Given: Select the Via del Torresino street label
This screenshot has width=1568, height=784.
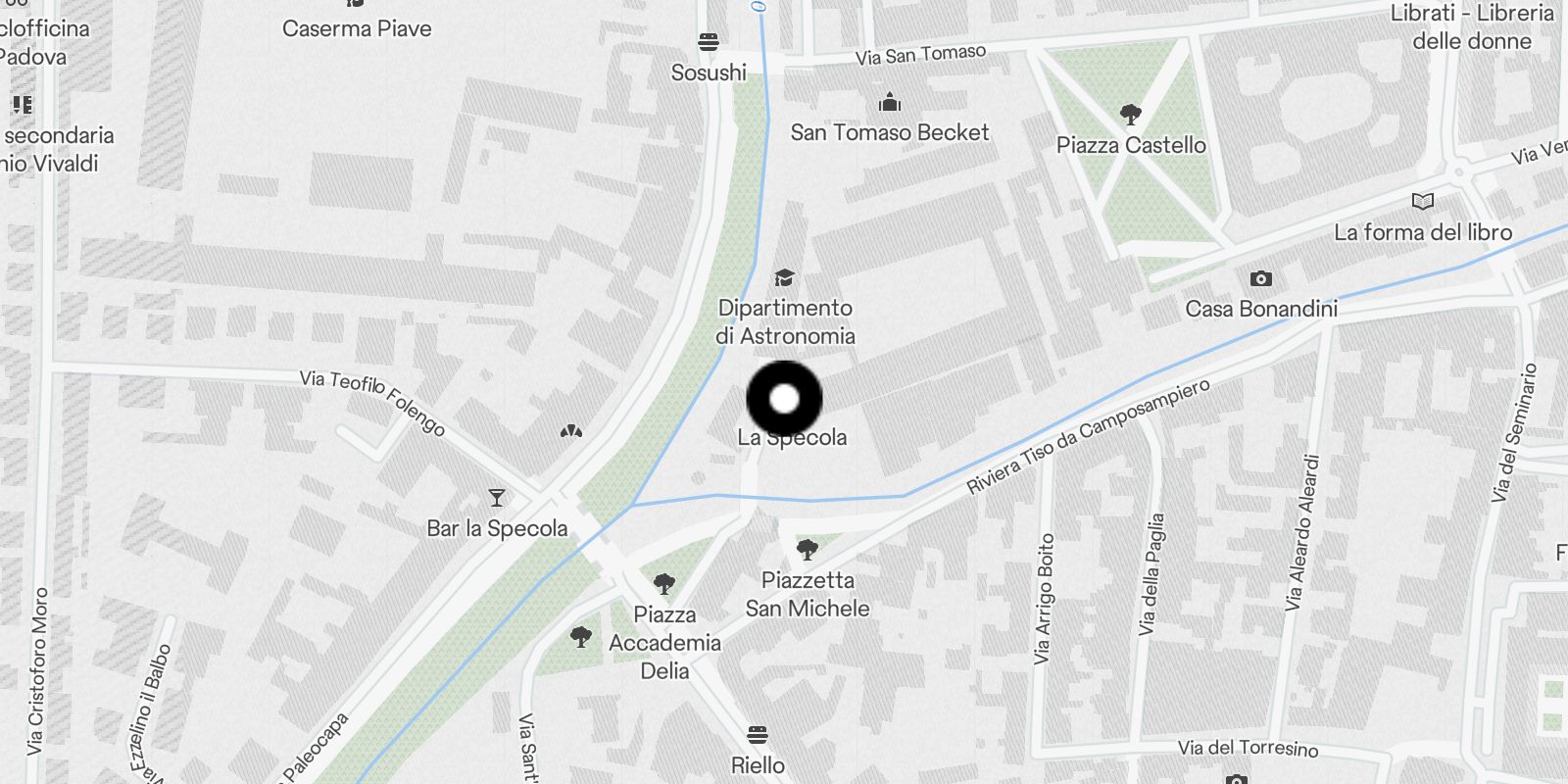Looking at the screenshot, I should pos(1248,748).
